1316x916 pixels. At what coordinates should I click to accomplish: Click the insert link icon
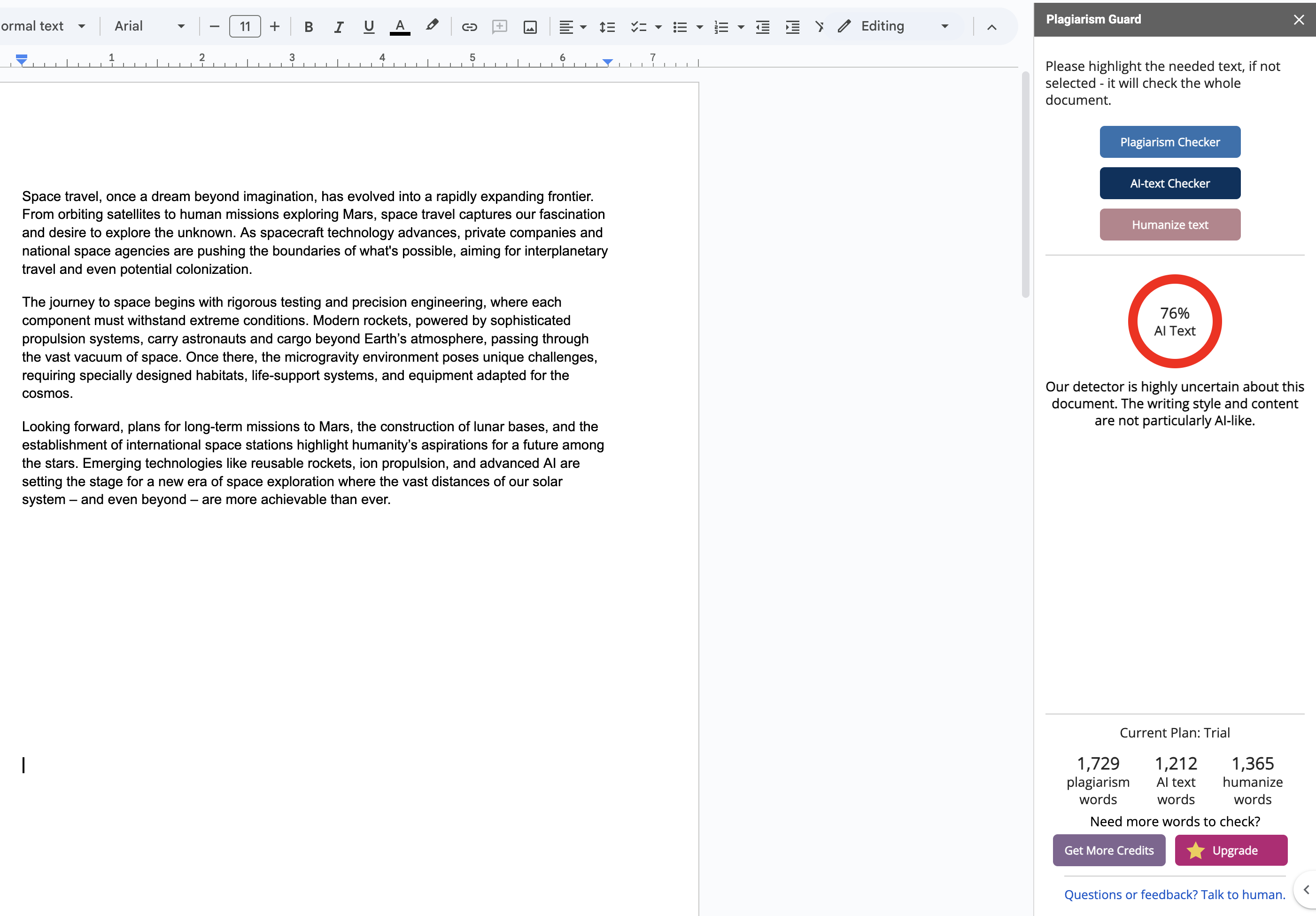click(x=469, y=26)
